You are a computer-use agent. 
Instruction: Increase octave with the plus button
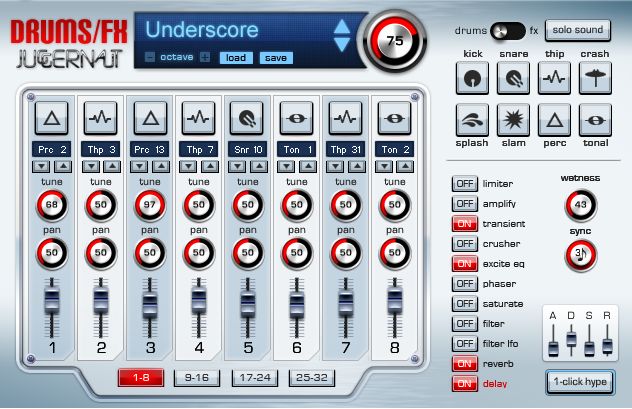[205, 58]
